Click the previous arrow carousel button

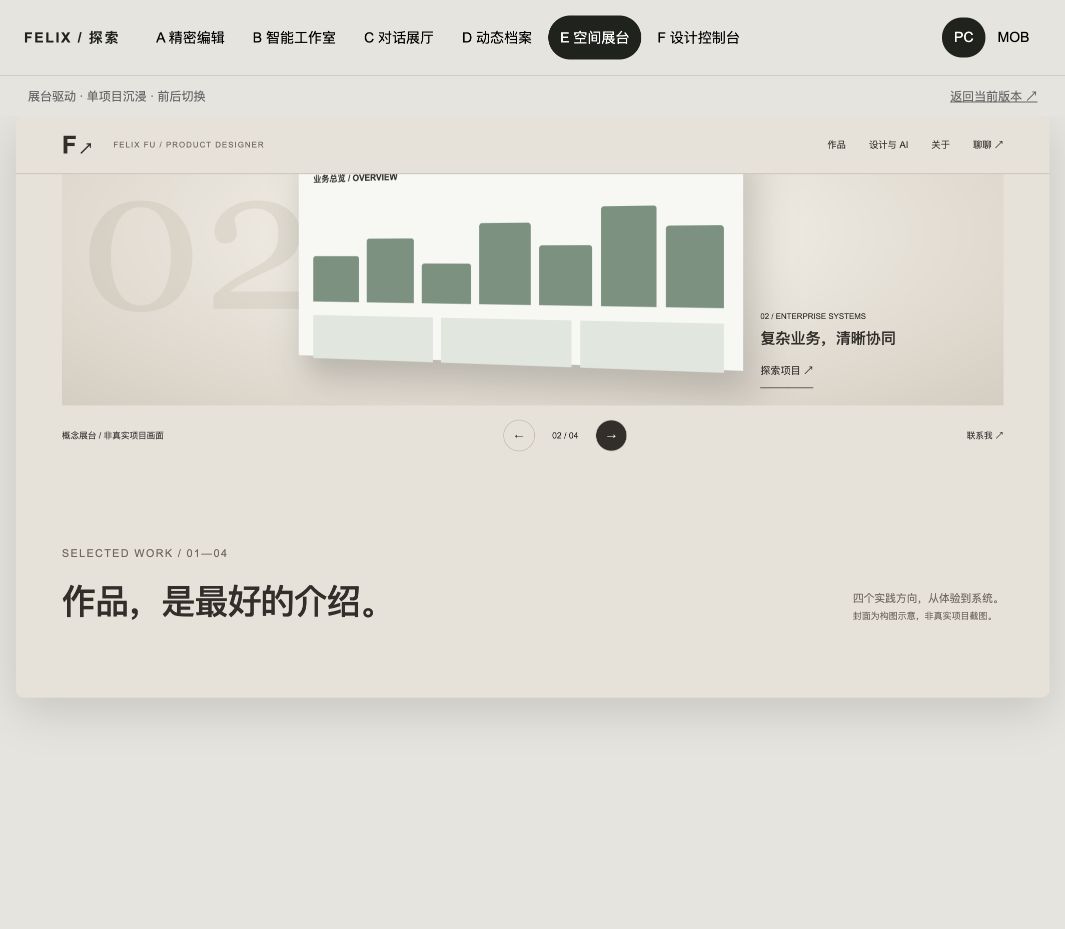click(519, 435)
